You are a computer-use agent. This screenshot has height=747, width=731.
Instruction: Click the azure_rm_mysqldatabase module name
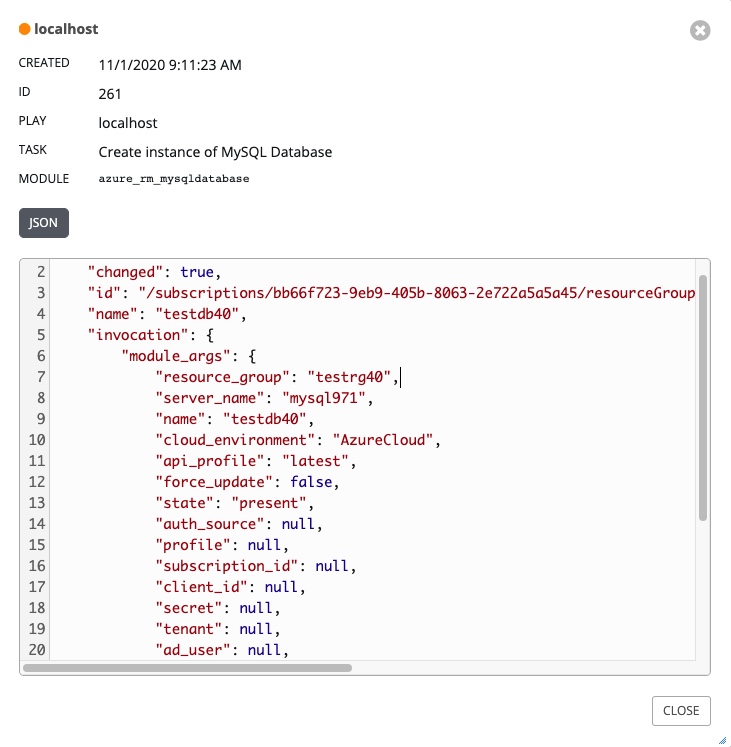tap(173, 179)
